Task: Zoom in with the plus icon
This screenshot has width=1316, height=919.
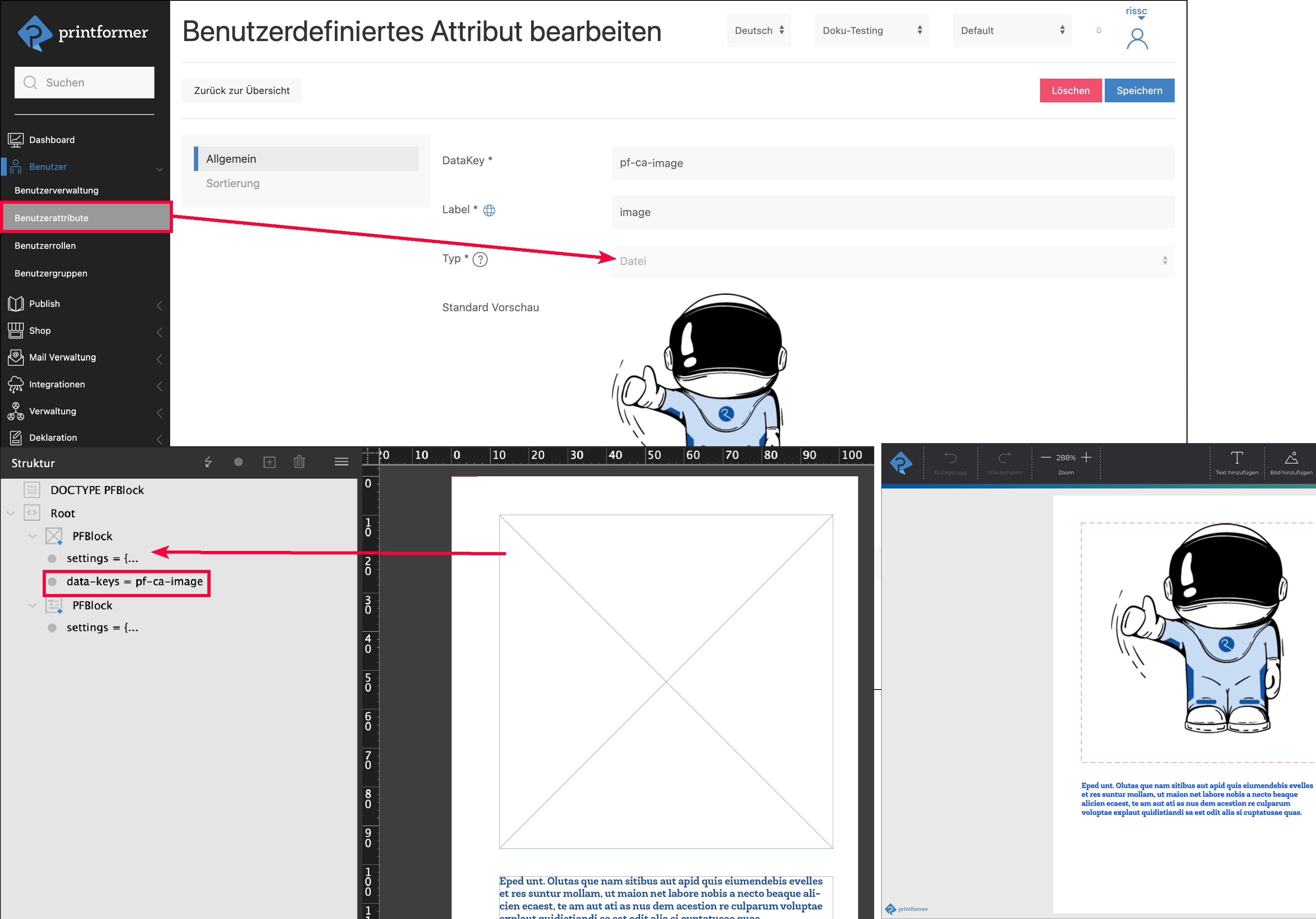Action: 1086,457
